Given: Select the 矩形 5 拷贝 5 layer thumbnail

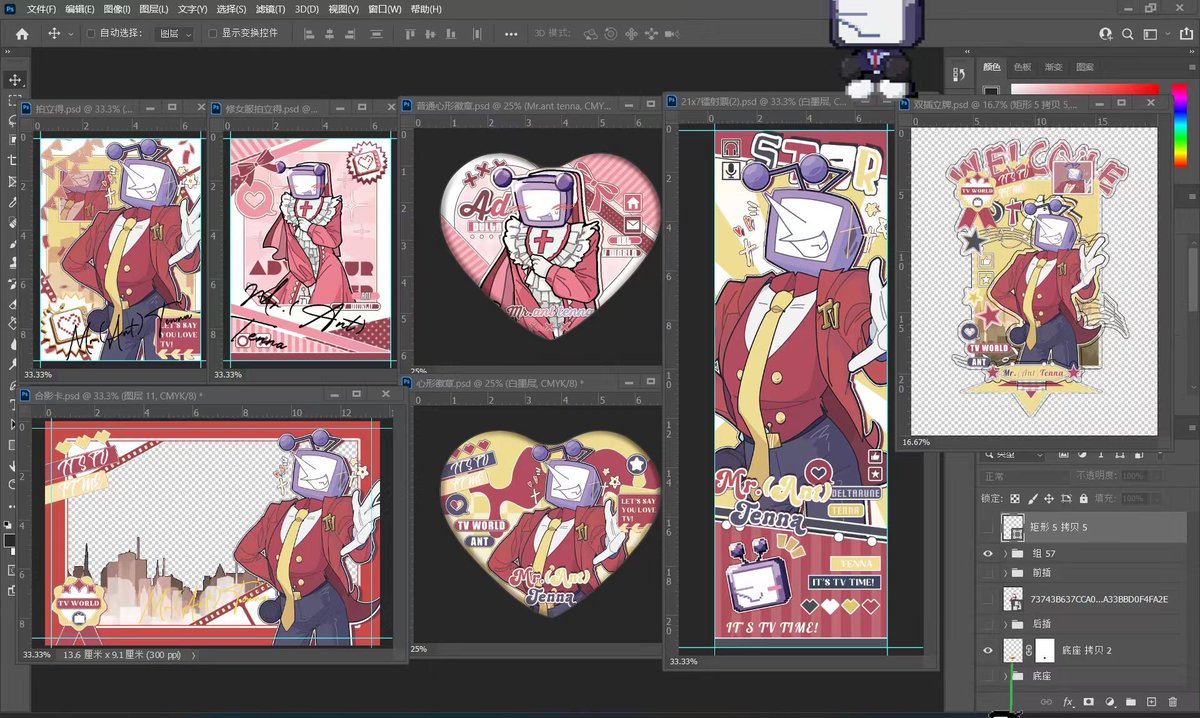Looking at the screenshot, I should (x=1013, y=527).
